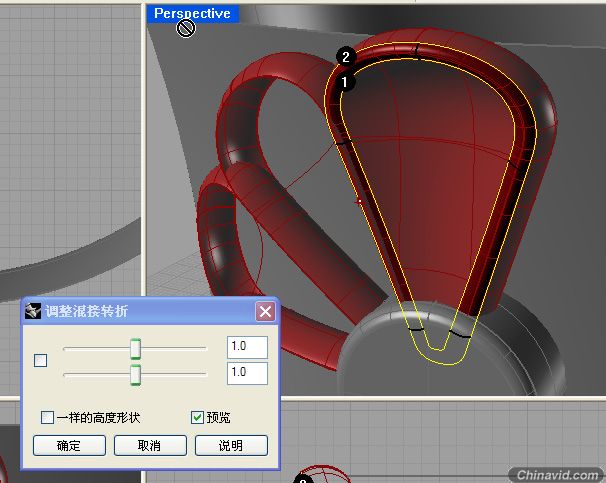
Task: Confirm the blend with 确定 button
Action: (x=69, y=446)
